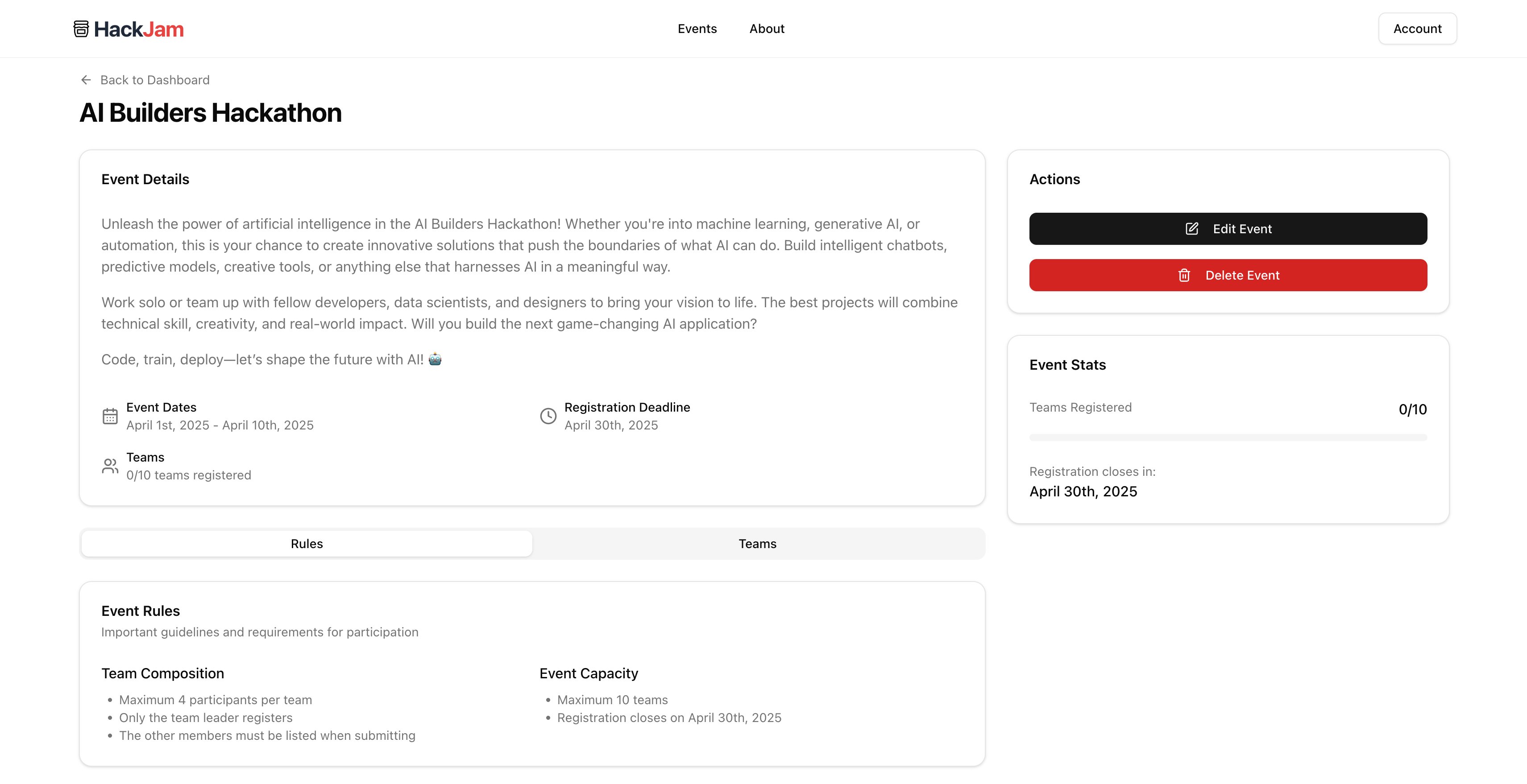Follow the Back to Dashboard link

155,80
